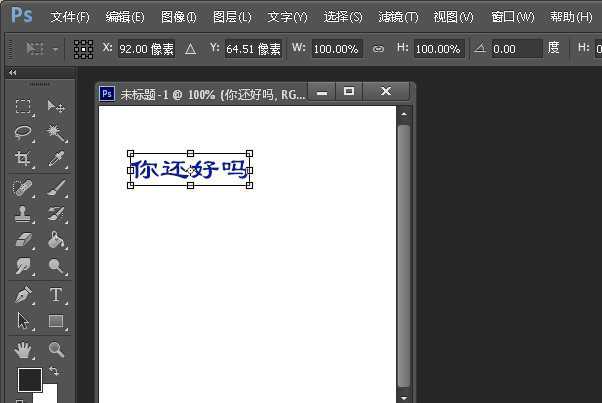Viewport: 602px width, 403px height.
Task: Toggle the maintain aspect ratio link
Action: click(x=377, y=49)
